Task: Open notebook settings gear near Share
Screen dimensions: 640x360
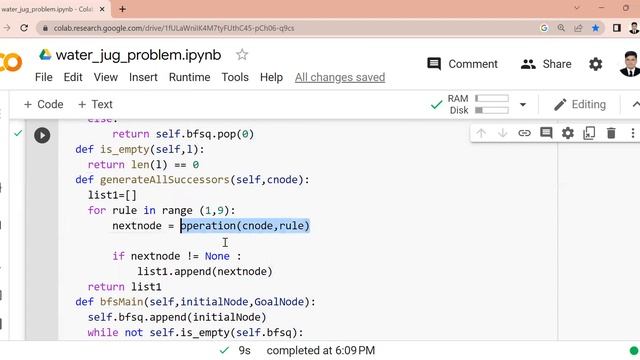Action: [x=596, y=64]
